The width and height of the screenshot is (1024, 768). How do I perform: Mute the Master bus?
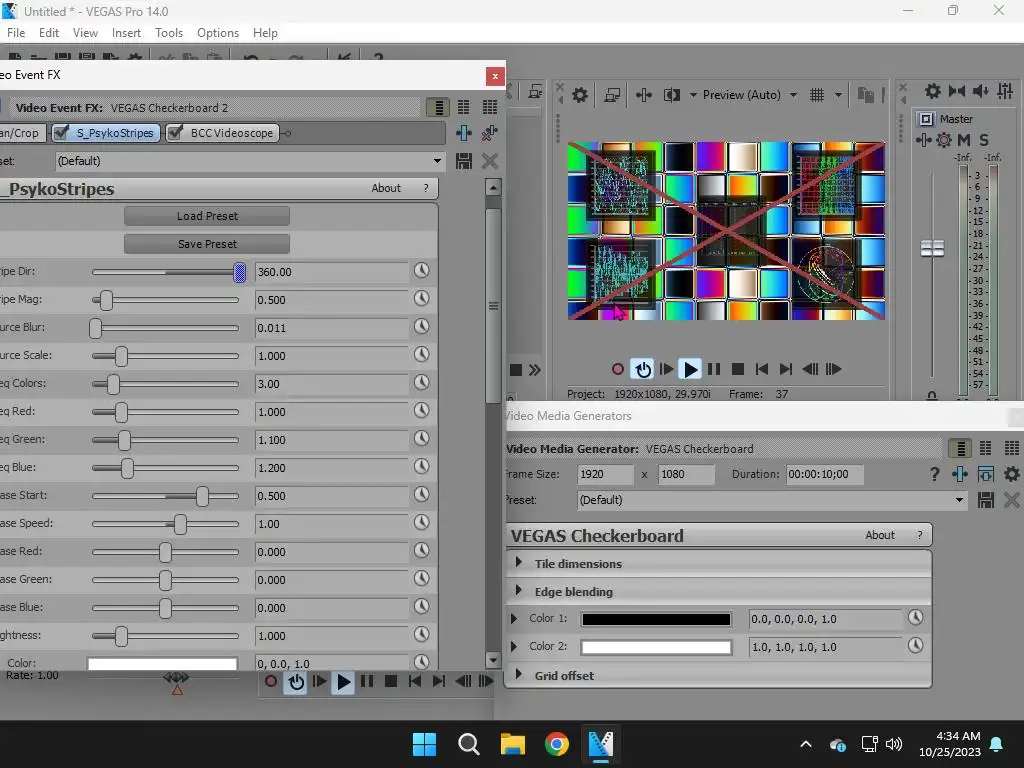(964, 140)
